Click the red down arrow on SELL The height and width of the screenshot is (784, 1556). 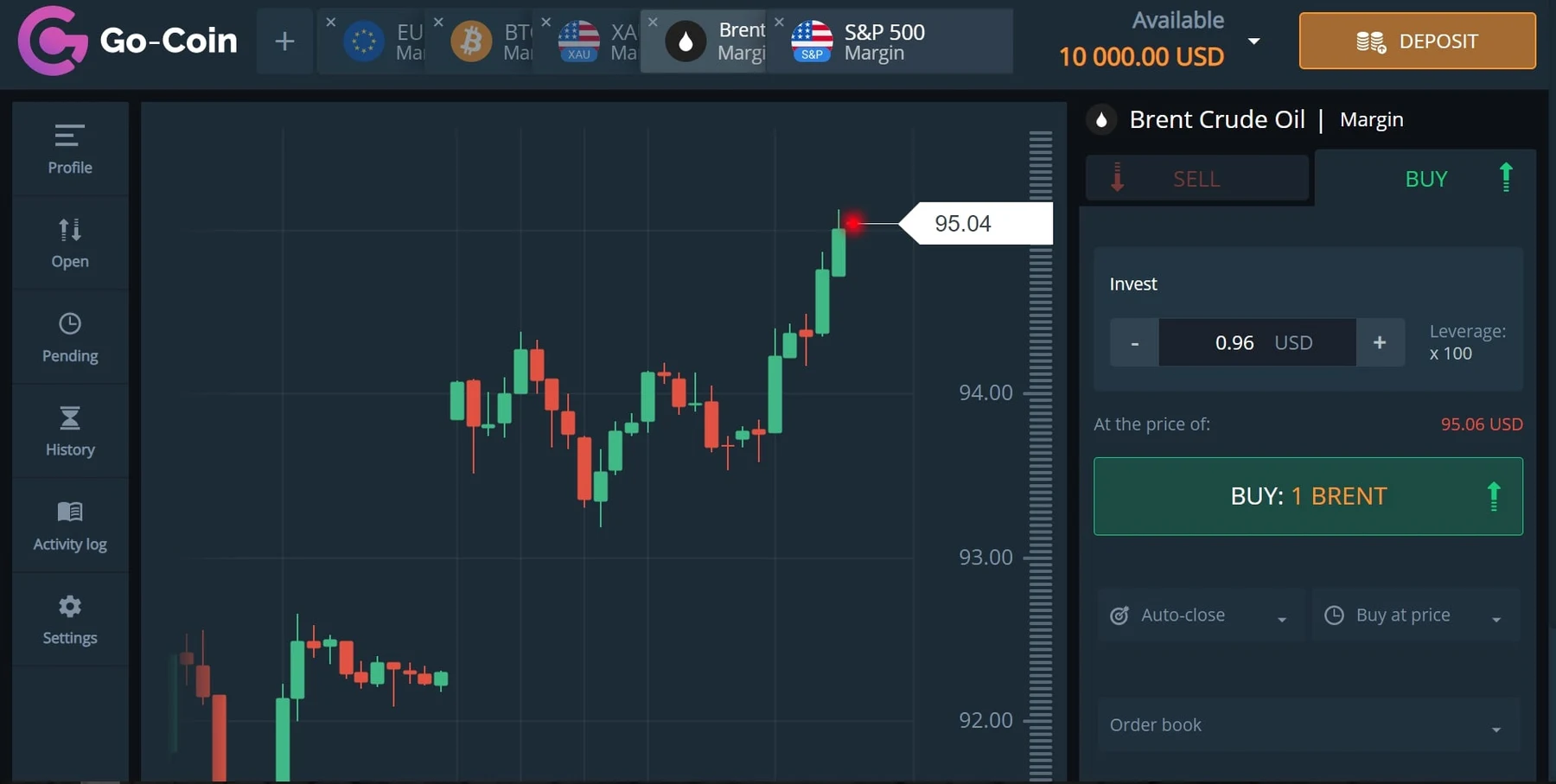pyautogui.click(x=1118, y=177)
